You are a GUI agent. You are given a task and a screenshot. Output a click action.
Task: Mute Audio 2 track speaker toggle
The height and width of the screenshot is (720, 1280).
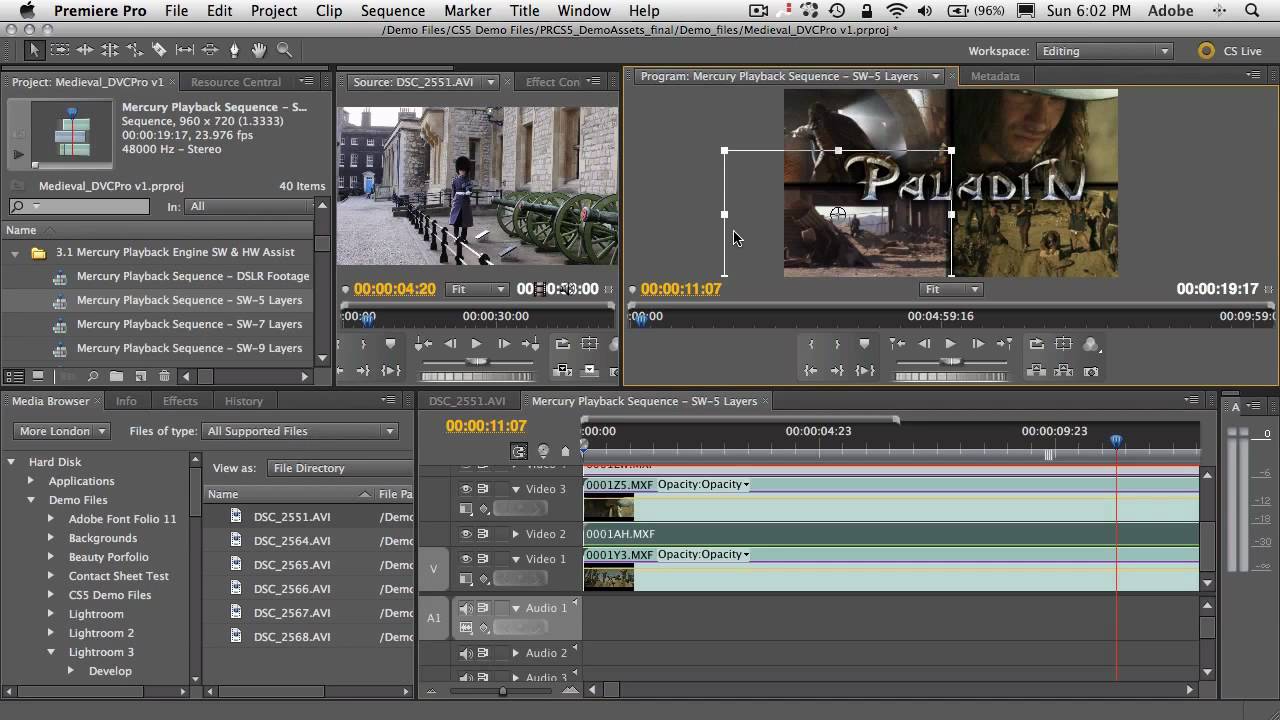466,653
